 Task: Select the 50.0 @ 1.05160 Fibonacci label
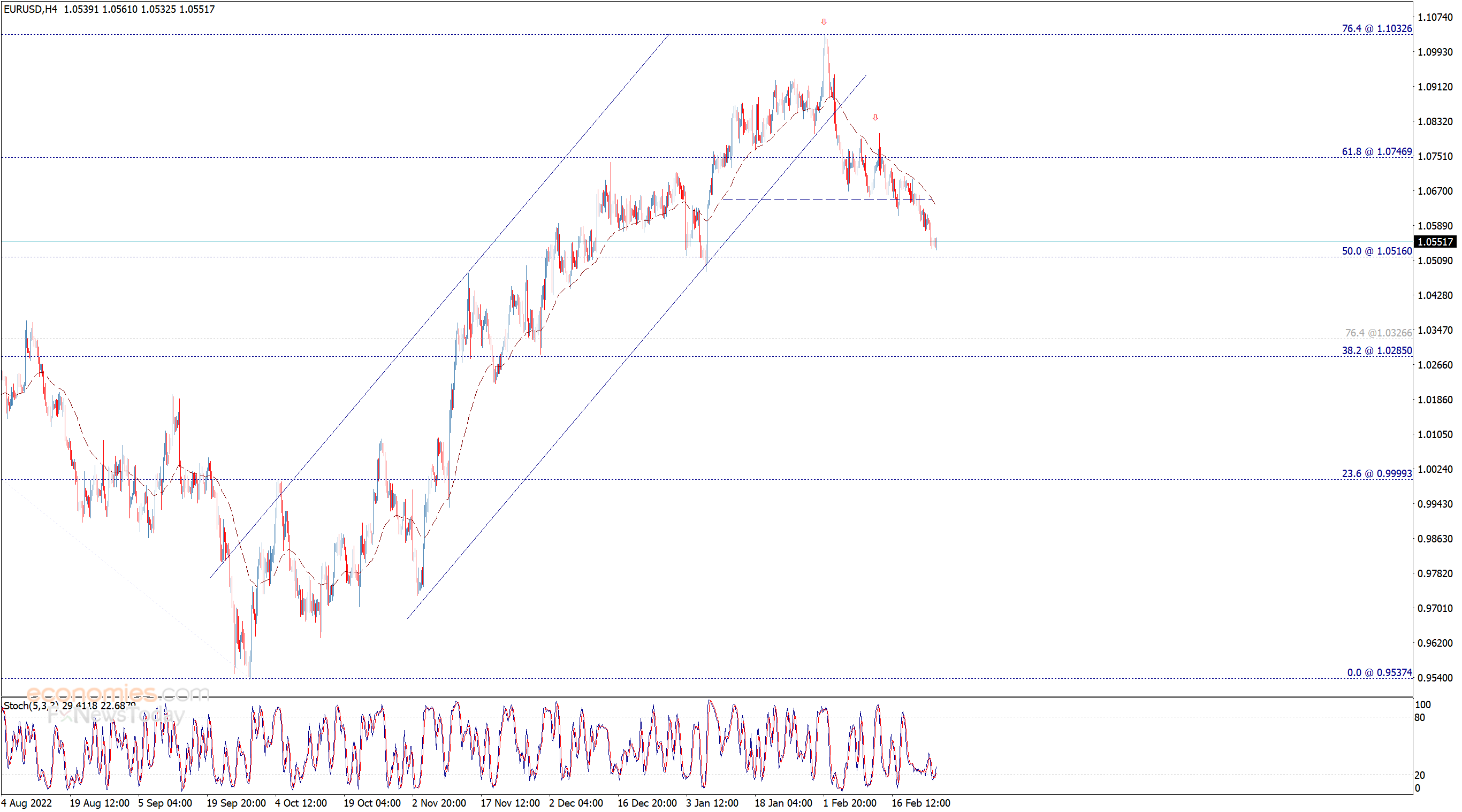coord(1376,251)
